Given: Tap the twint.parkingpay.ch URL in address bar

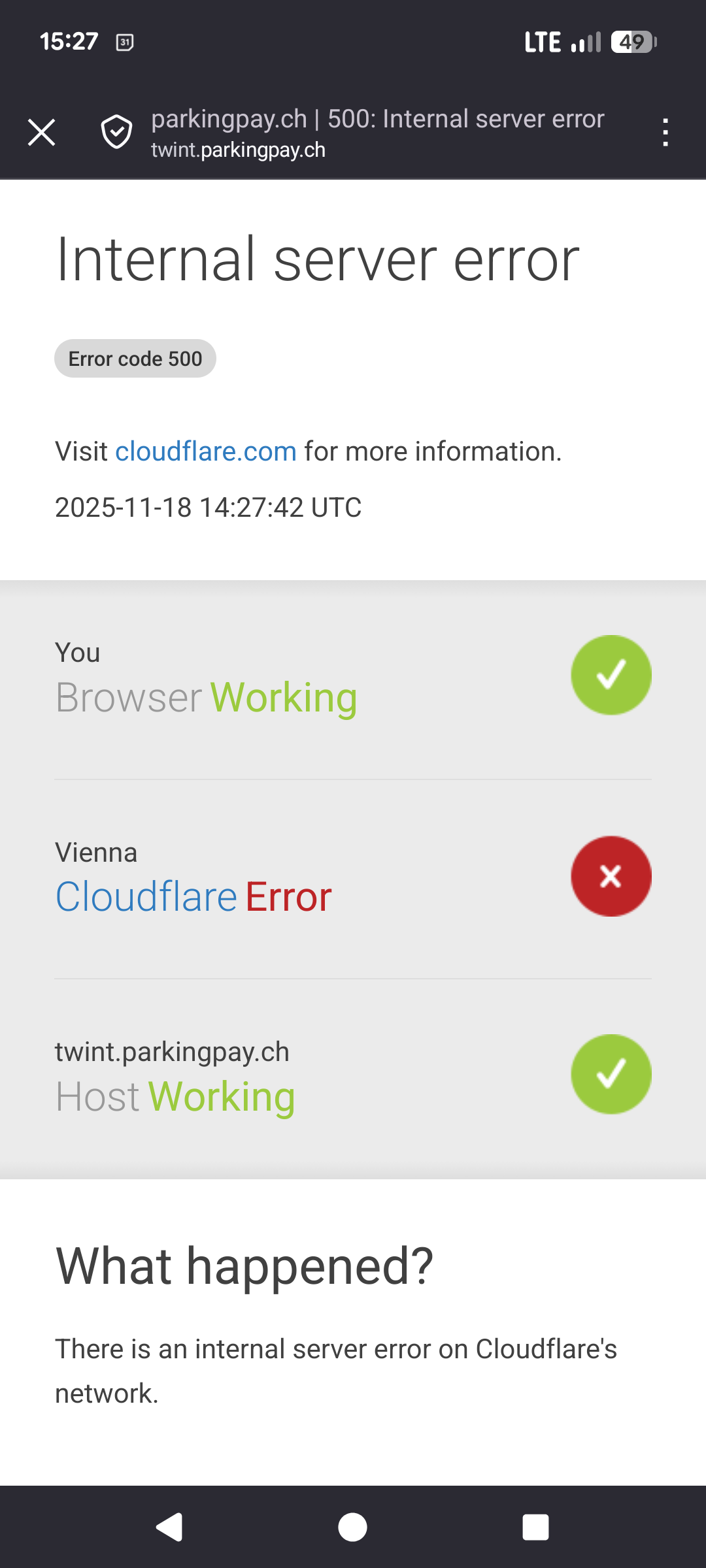Looking at the screenshot, I should click(x=238, y=150).
